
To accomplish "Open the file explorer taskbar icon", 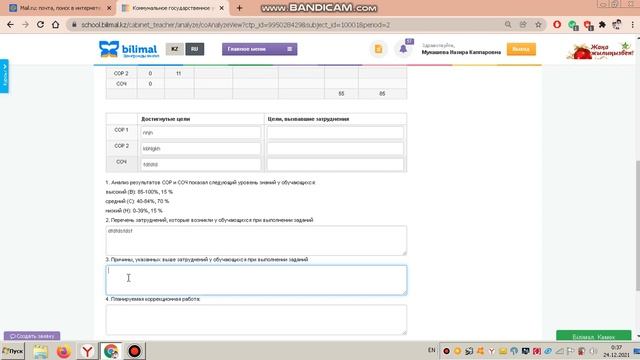I will click(40, 351).
